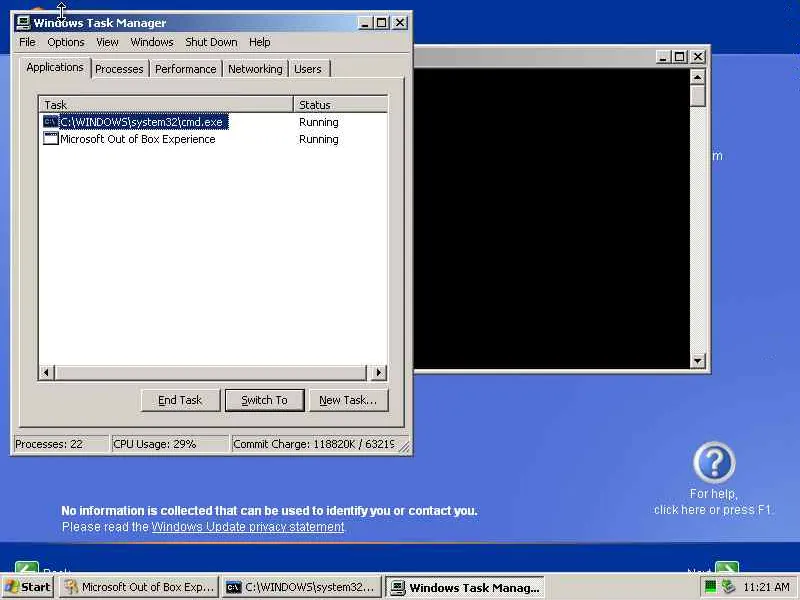This screenshot has height=600, width=800.
Task: Click the green Next arrow button
Action: pyautogui.click(x=727, y=566)
